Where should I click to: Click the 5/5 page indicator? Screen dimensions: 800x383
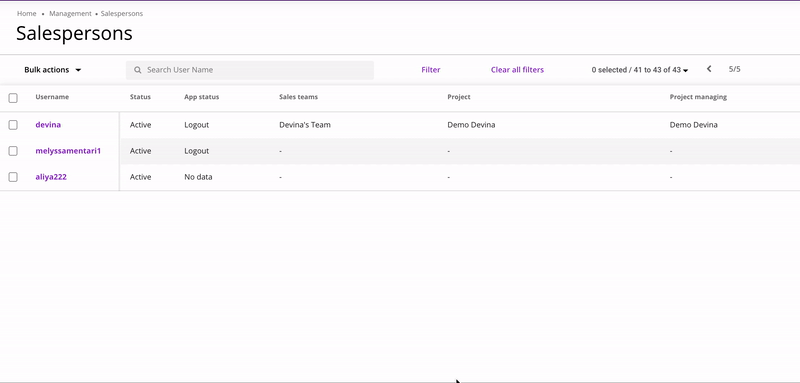tap(735, 69)
